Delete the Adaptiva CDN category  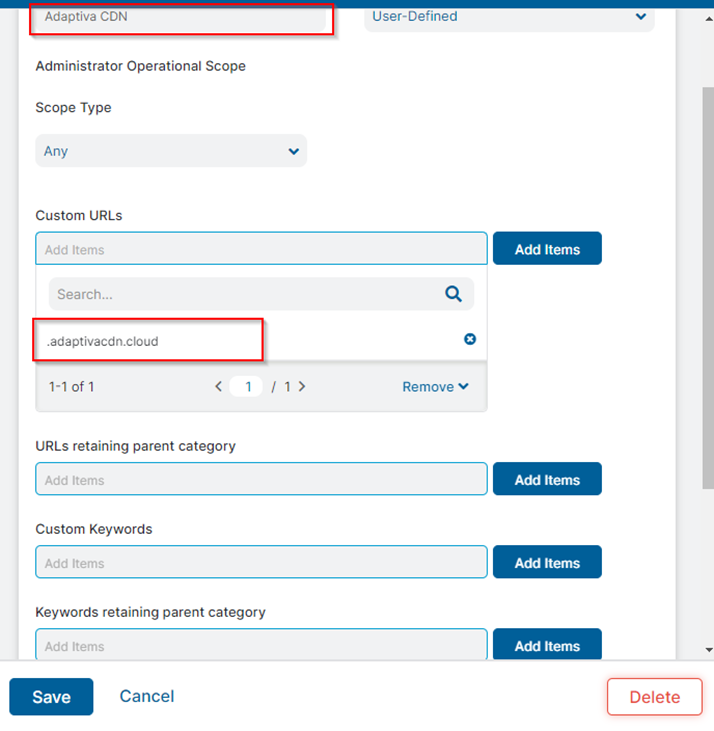coord(654,697)
